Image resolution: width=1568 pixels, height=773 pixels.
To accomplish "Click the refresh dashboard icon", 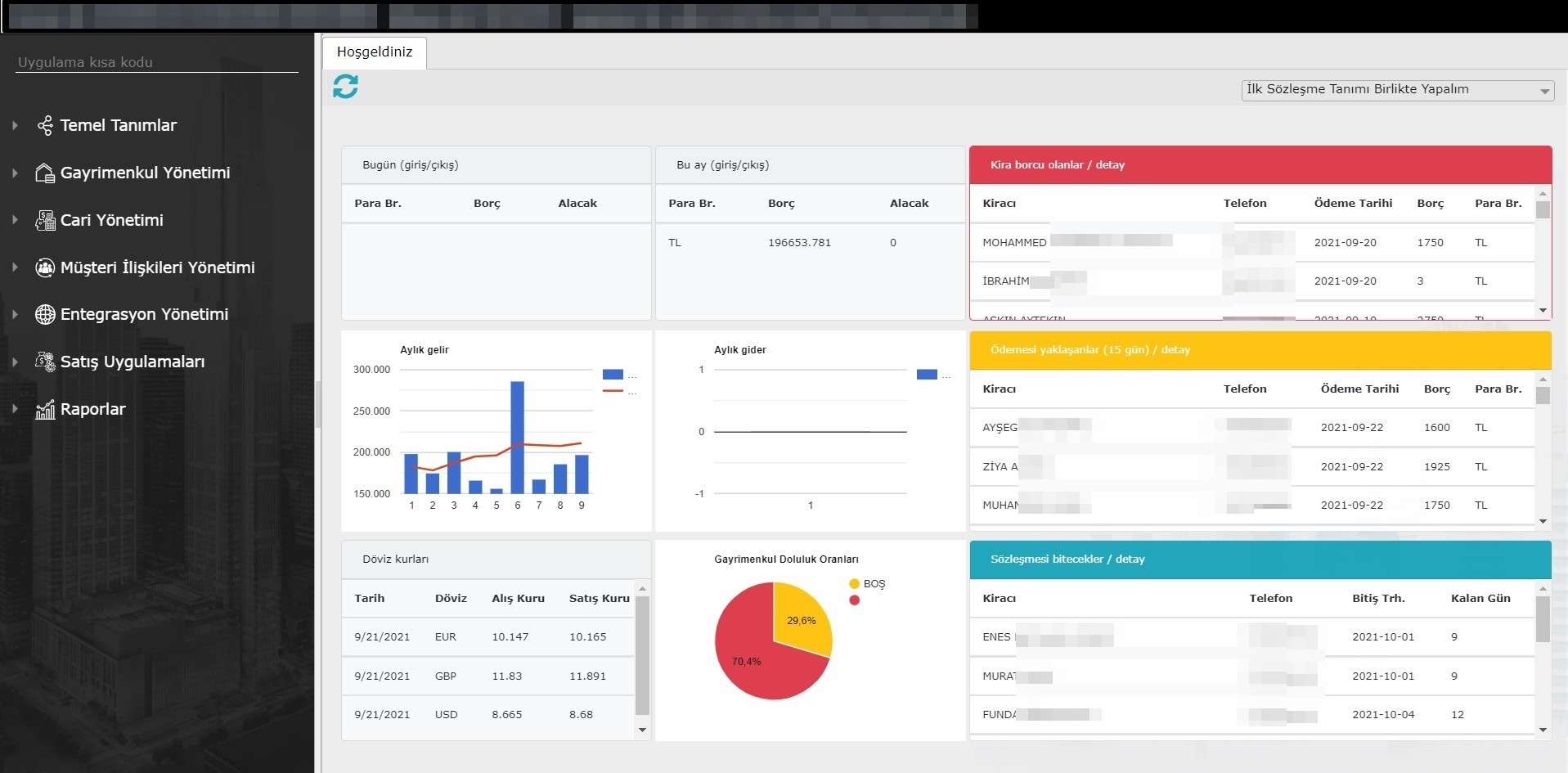I will pyautogui.click(x=345, y=86).
